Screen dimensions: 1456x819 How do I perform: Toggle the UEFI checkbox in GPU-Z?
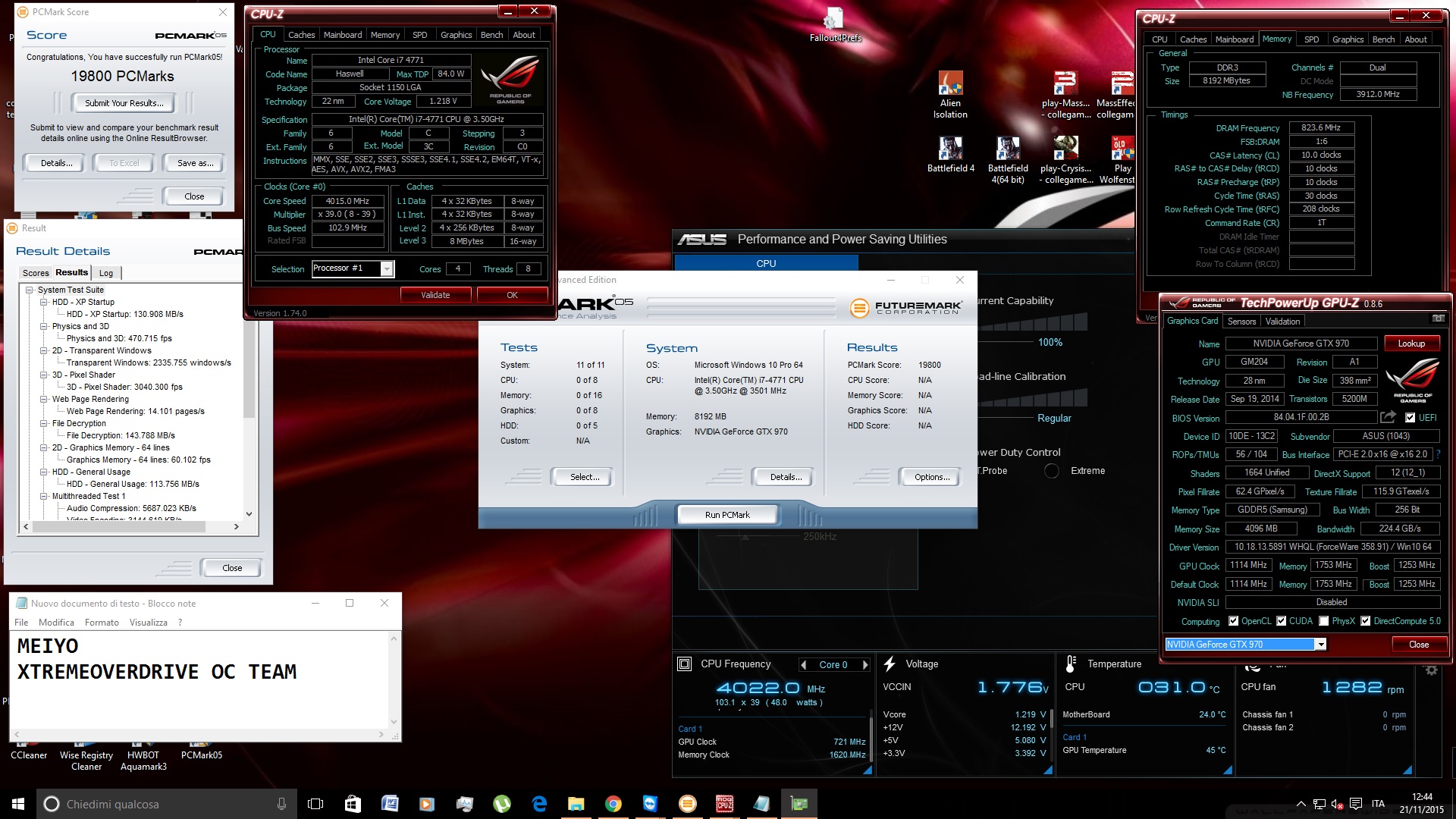[x=1410, y=418]
